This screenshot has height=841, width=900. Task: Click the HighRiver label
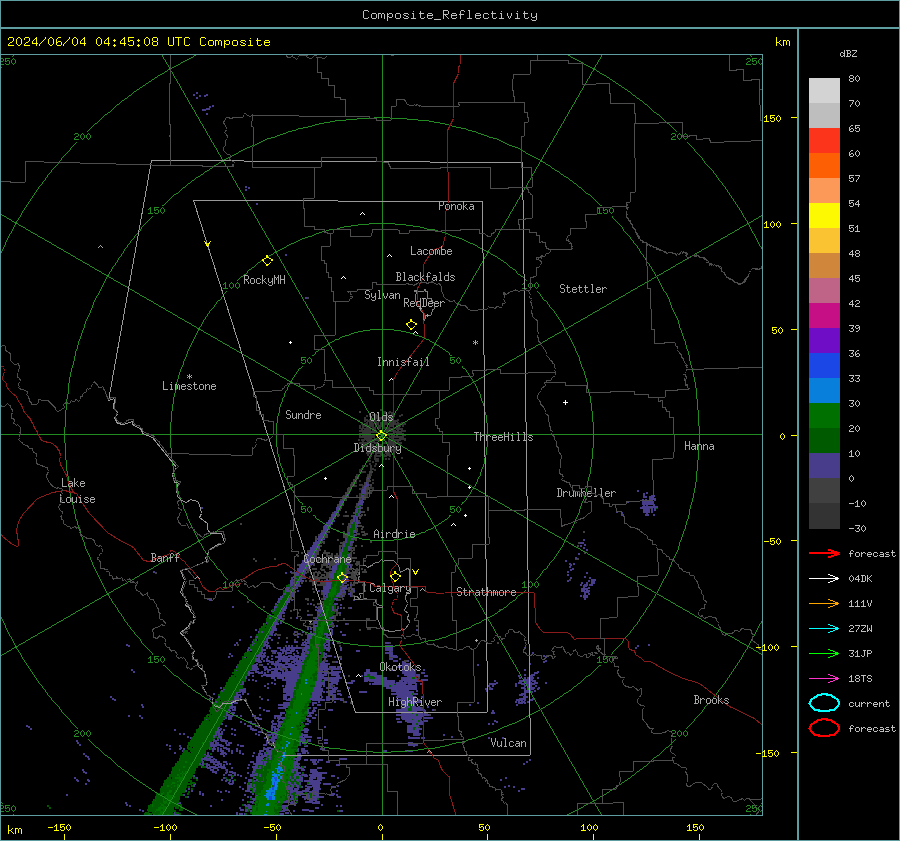415,702
